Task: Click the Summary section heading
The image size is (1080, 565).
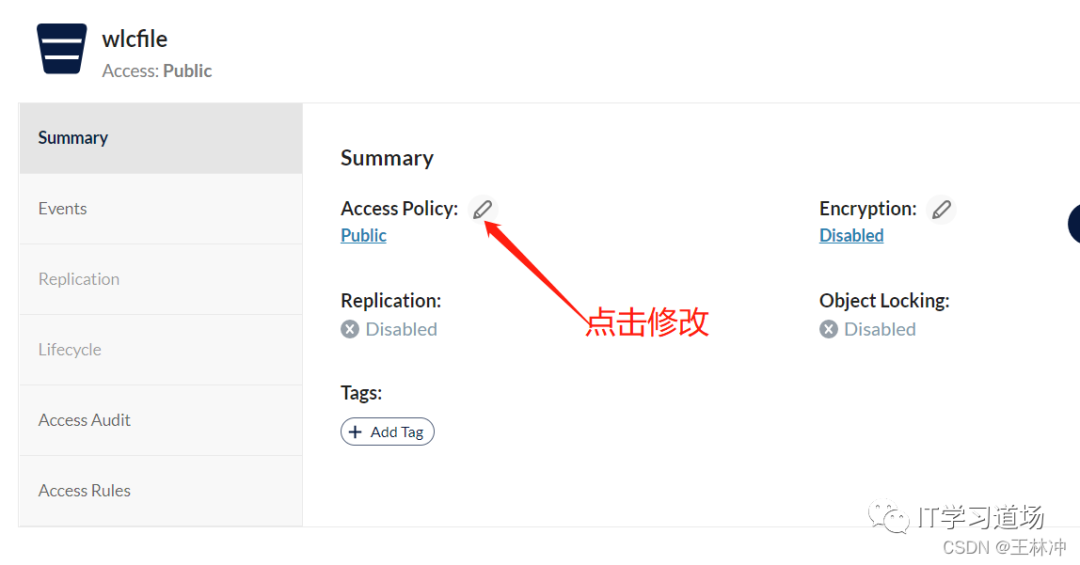Action: pyautogui.click(x=387, y=158)
